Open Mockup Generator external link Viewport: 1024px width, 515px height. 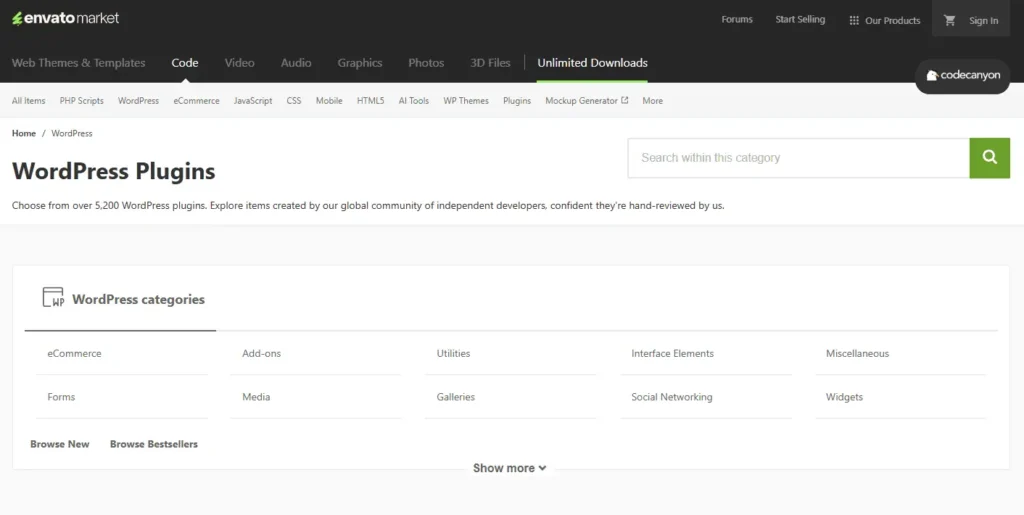pos(586,101)
